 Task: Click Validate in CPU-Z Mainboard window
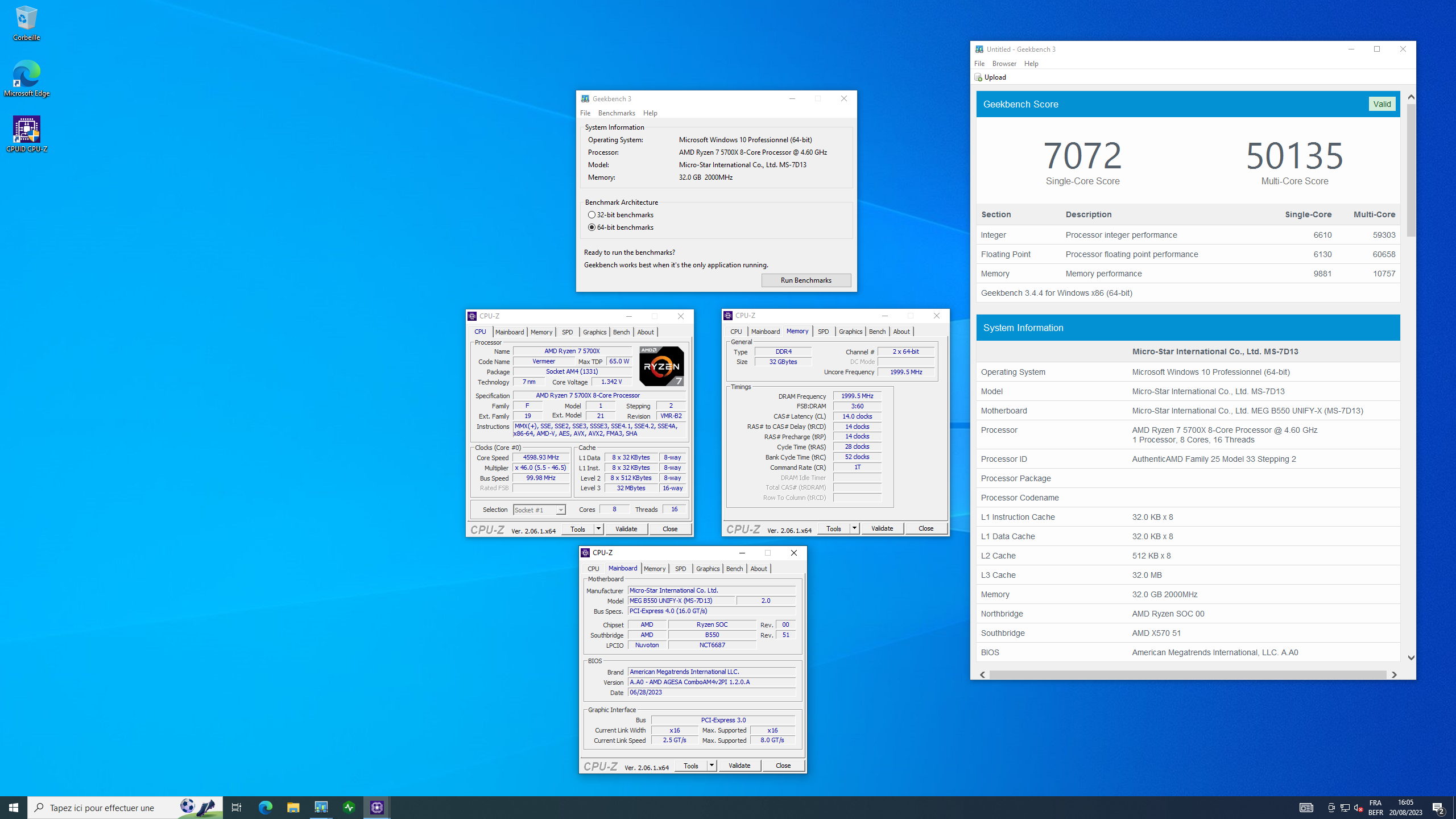739,766
